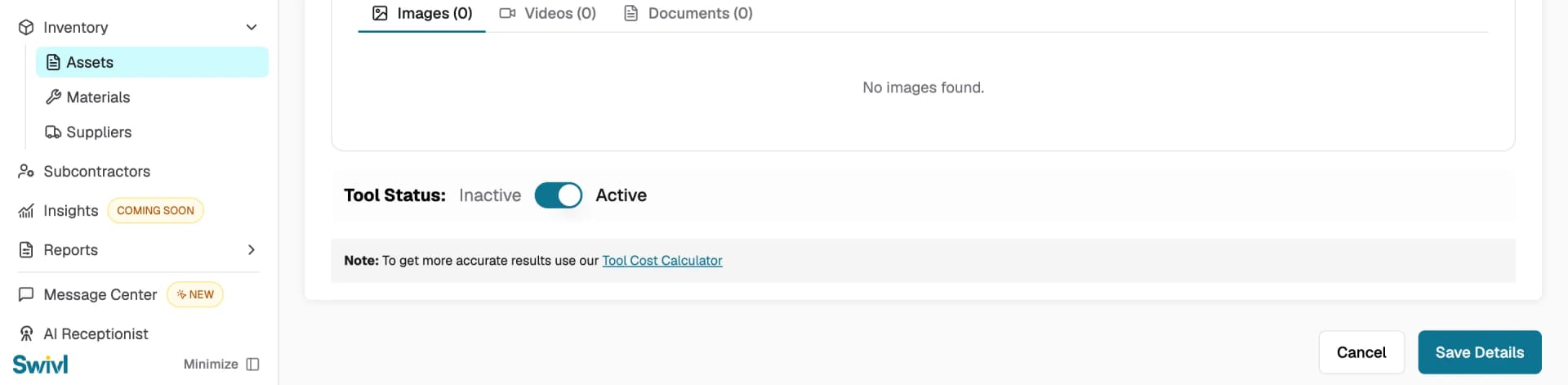Open the Tool Cost Calculator link
Viewport: 1568px width, 385px height.
662,261
